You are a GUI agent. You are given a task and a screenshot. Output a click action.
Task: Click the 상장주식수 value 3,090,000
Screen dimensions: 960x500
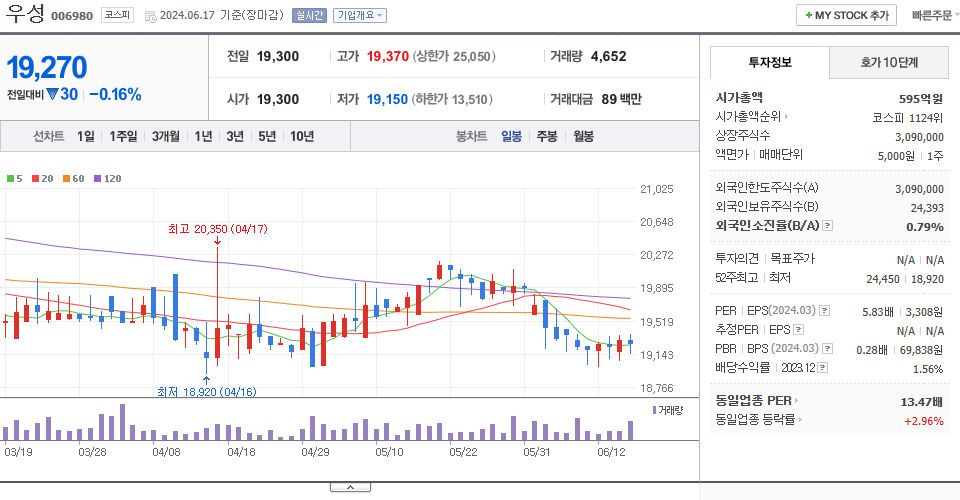click(919, 137)
